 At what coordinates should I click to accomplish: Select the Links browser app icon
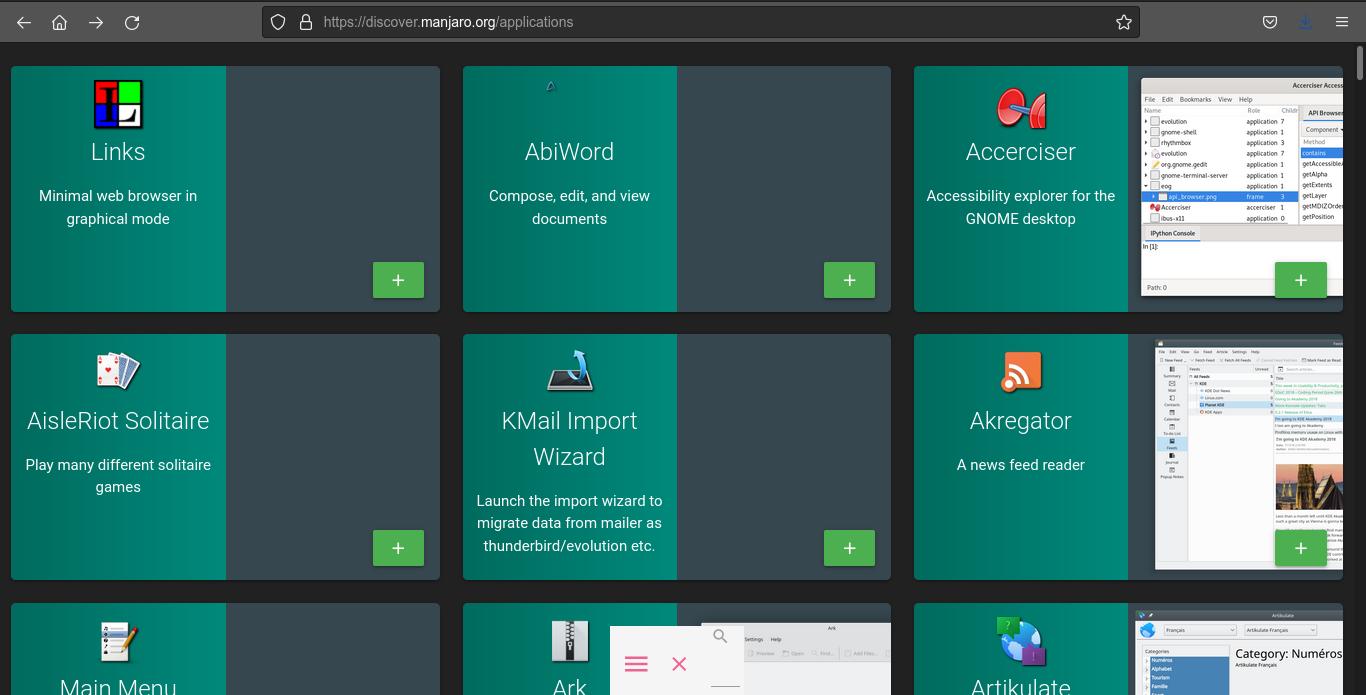pos(118,105)
